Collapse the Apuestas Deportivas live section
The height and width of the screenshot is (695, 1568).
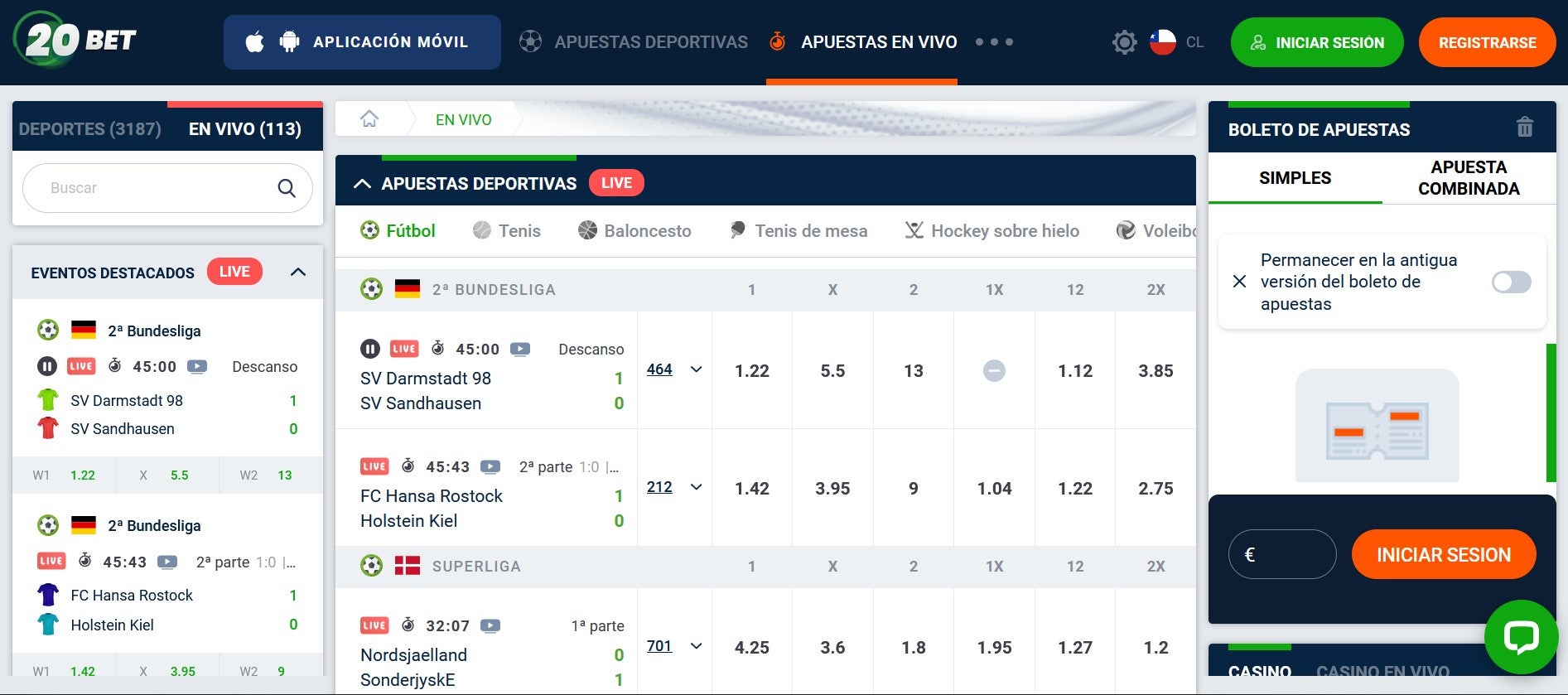[362, 184]
